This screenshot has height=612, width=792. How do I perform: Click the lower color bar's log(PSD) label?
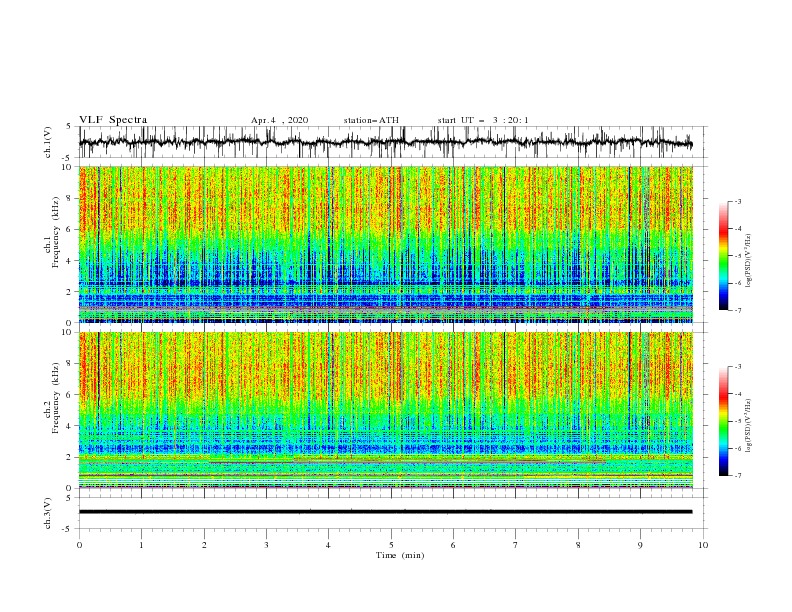[x=749, y=425]
